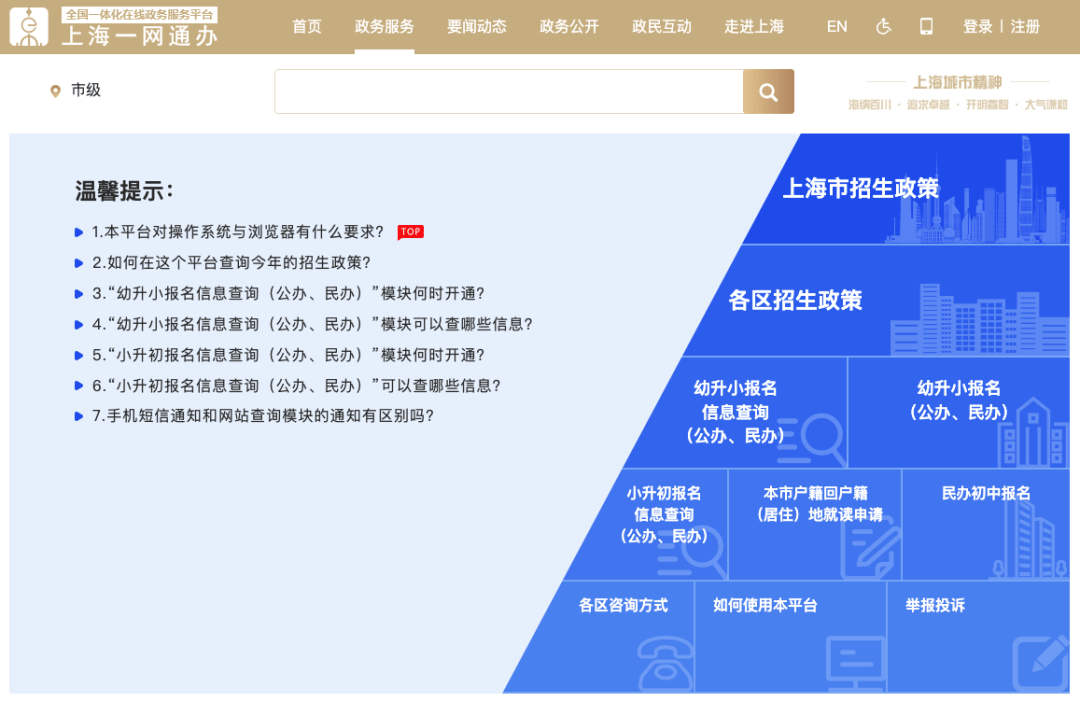Open tip 3 about 幼升小报名信息查询模块何时开通
1080x702 pixels.
(289, 293)
